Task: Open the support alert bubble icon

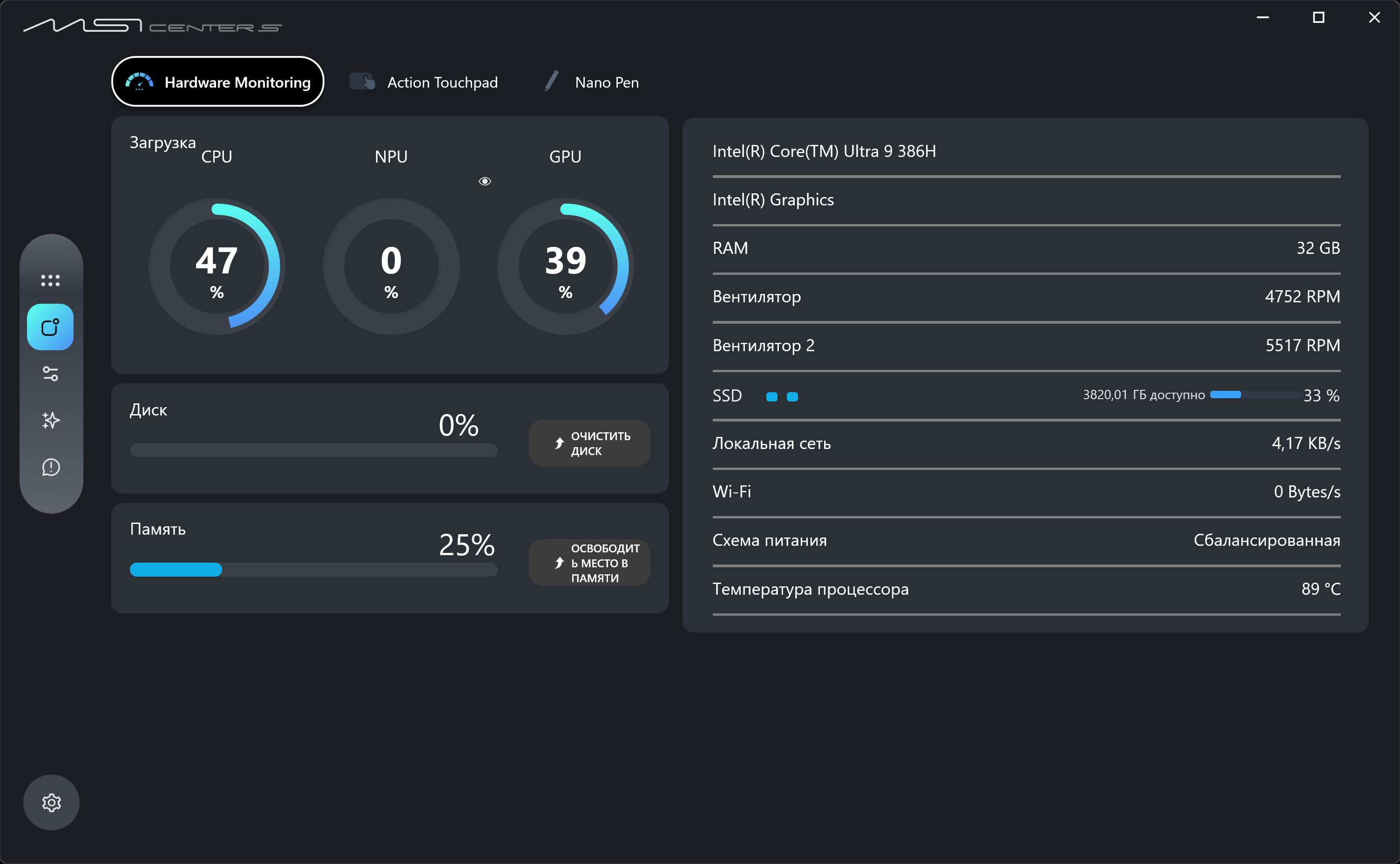Action: (50, 467)
